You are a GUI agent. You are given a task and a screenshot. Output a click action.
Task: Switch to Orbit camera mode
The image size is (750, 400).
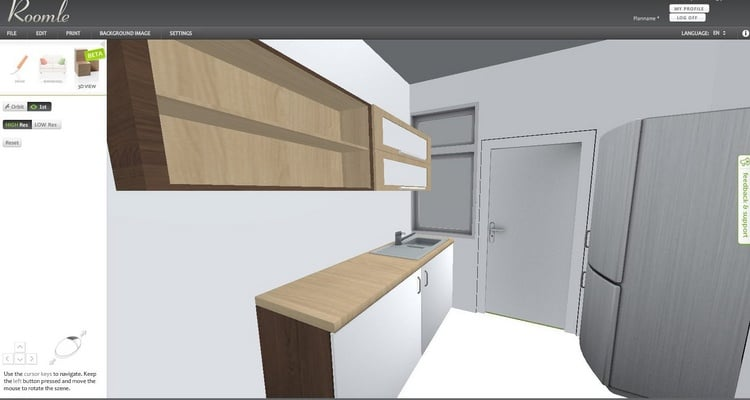coord(15,107)
